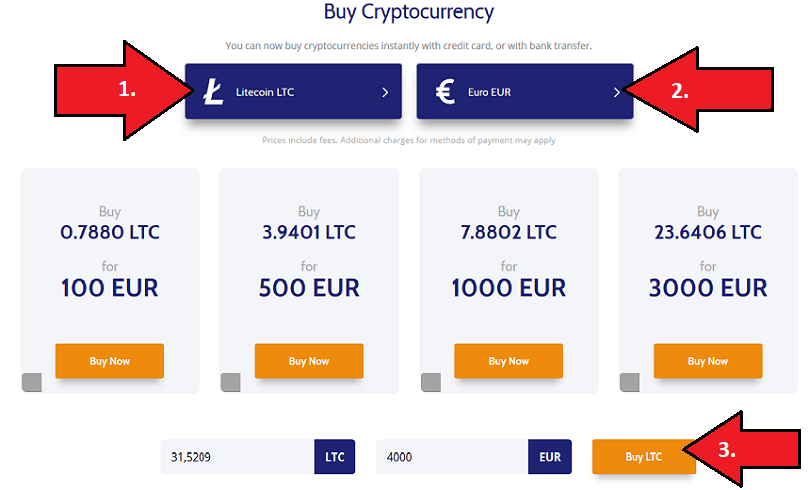Click gray square in 100 EUR card

click(x=32, y=383)
